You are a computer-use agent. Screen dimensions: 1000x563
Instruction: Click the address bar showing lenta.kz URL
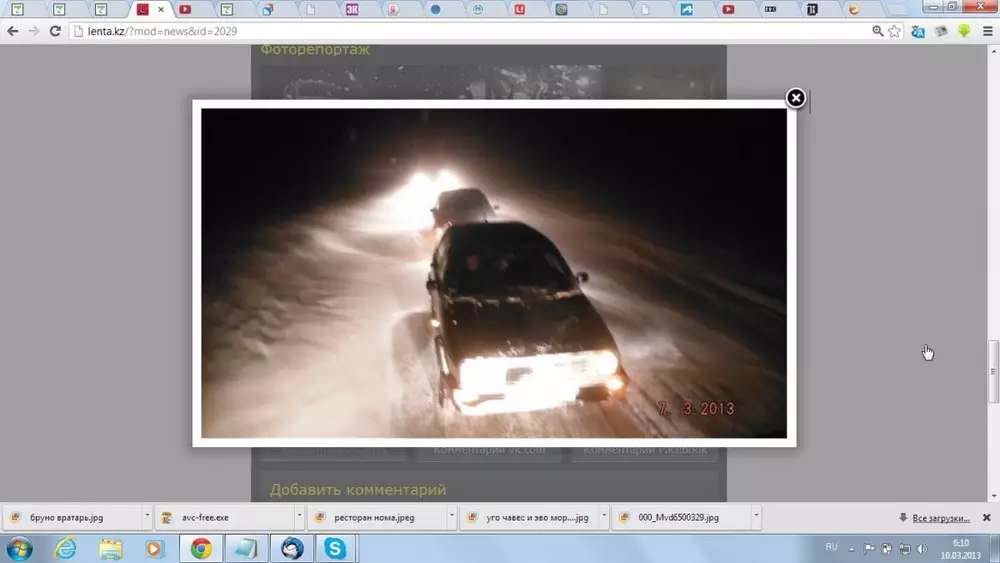coord(450,31)
